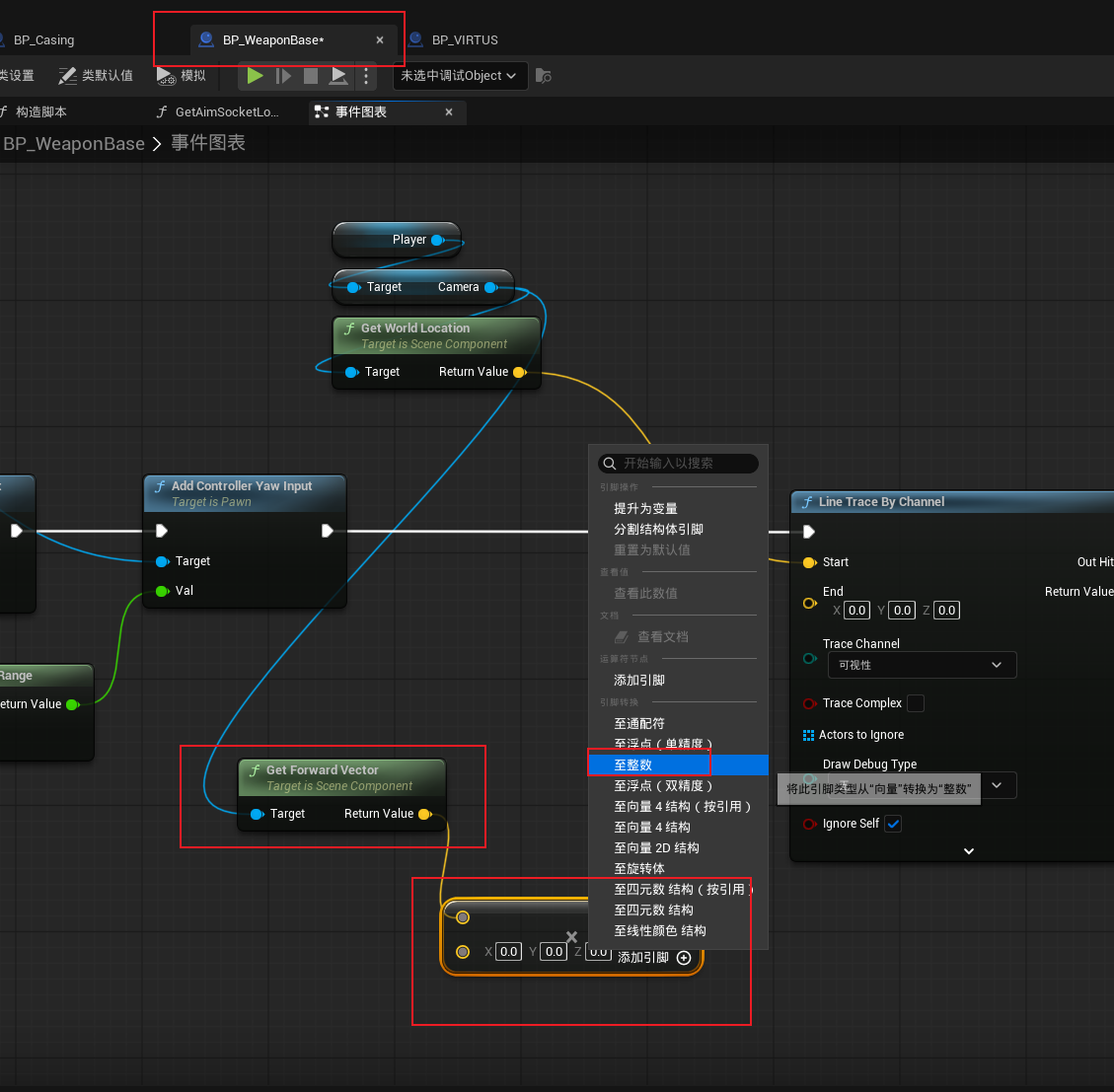The image size is (1114, 1092).
Task: Select 至向量 4 结构（按引用） entry
Action: click(683, 806)
